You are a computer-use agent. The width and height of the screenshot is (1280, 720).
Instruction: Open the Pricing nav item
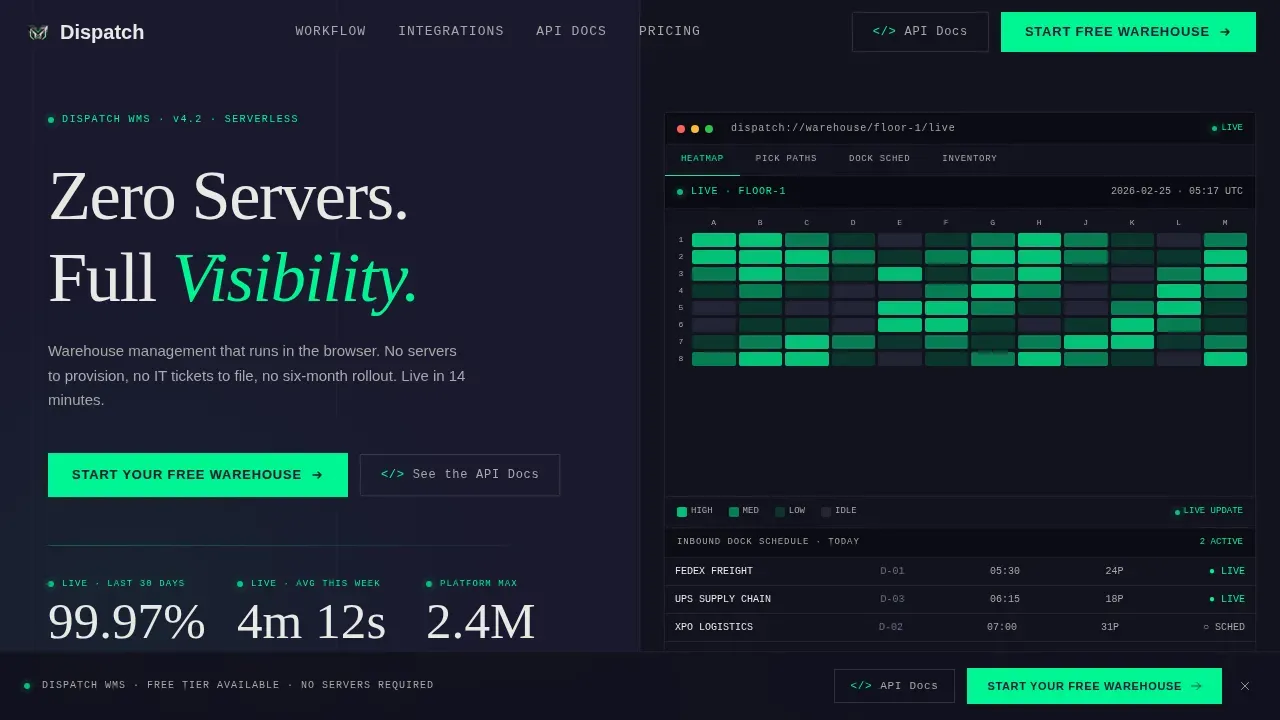pyautogui.click(x=669, y=31)
